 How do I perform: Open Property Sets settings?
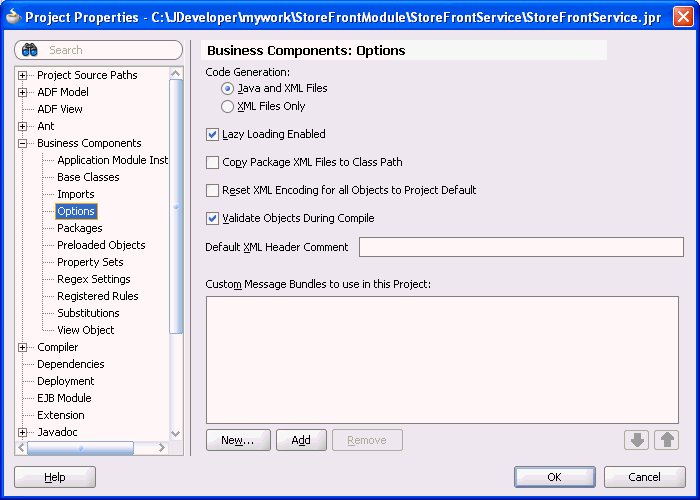90,262
